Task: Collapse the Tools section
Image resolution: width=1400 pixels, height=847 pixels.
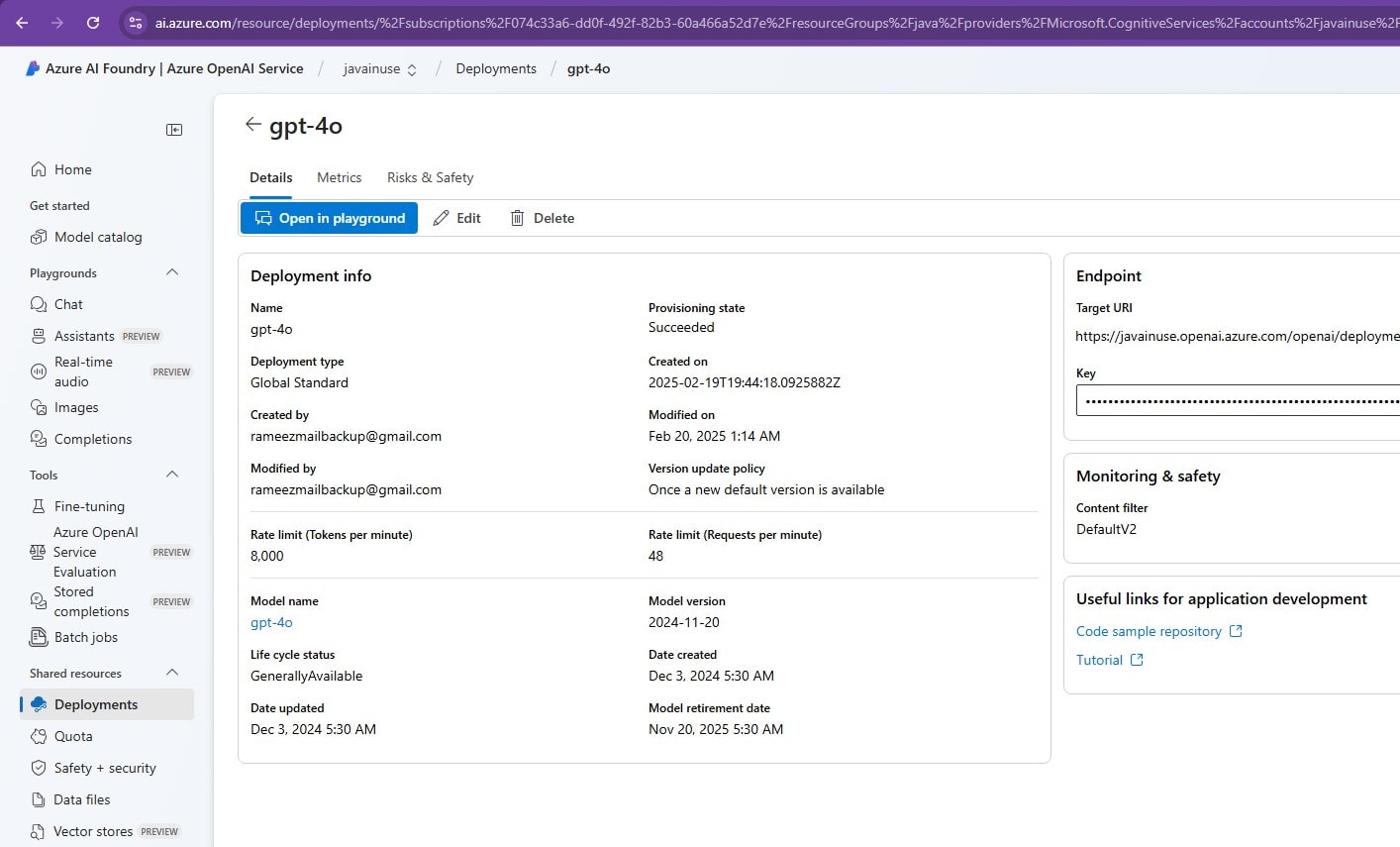Action: pyautogui.click(x=172, y=475)
